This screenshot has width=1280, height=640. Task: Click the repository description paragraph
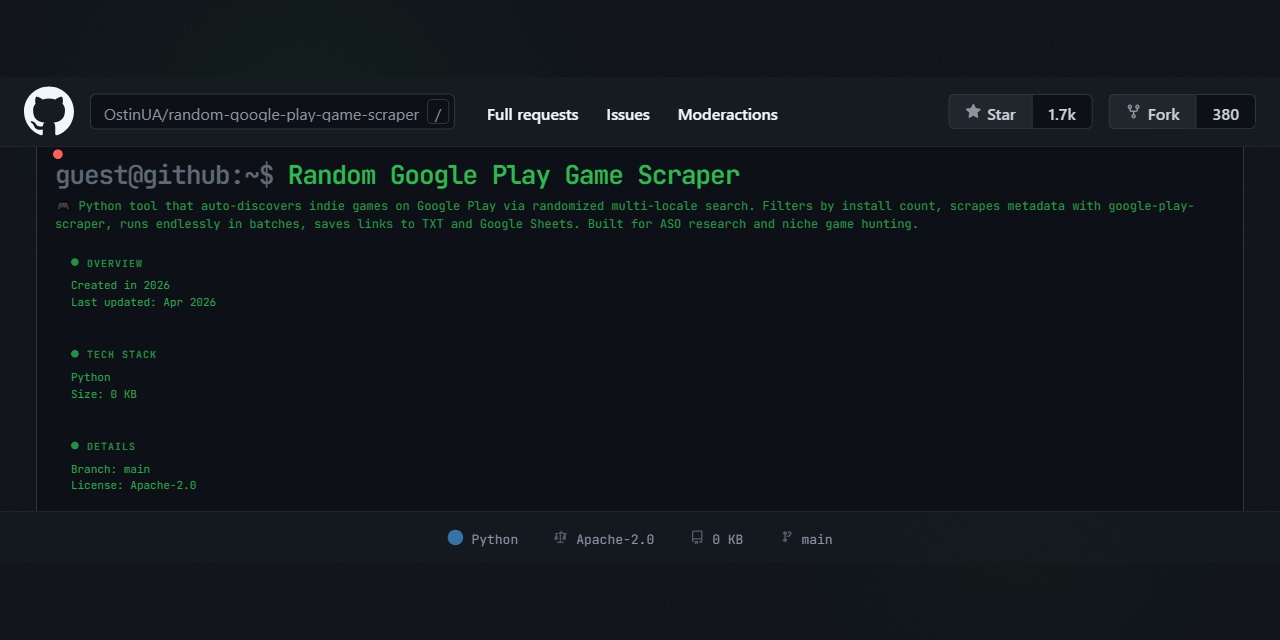tap(625, 215)
